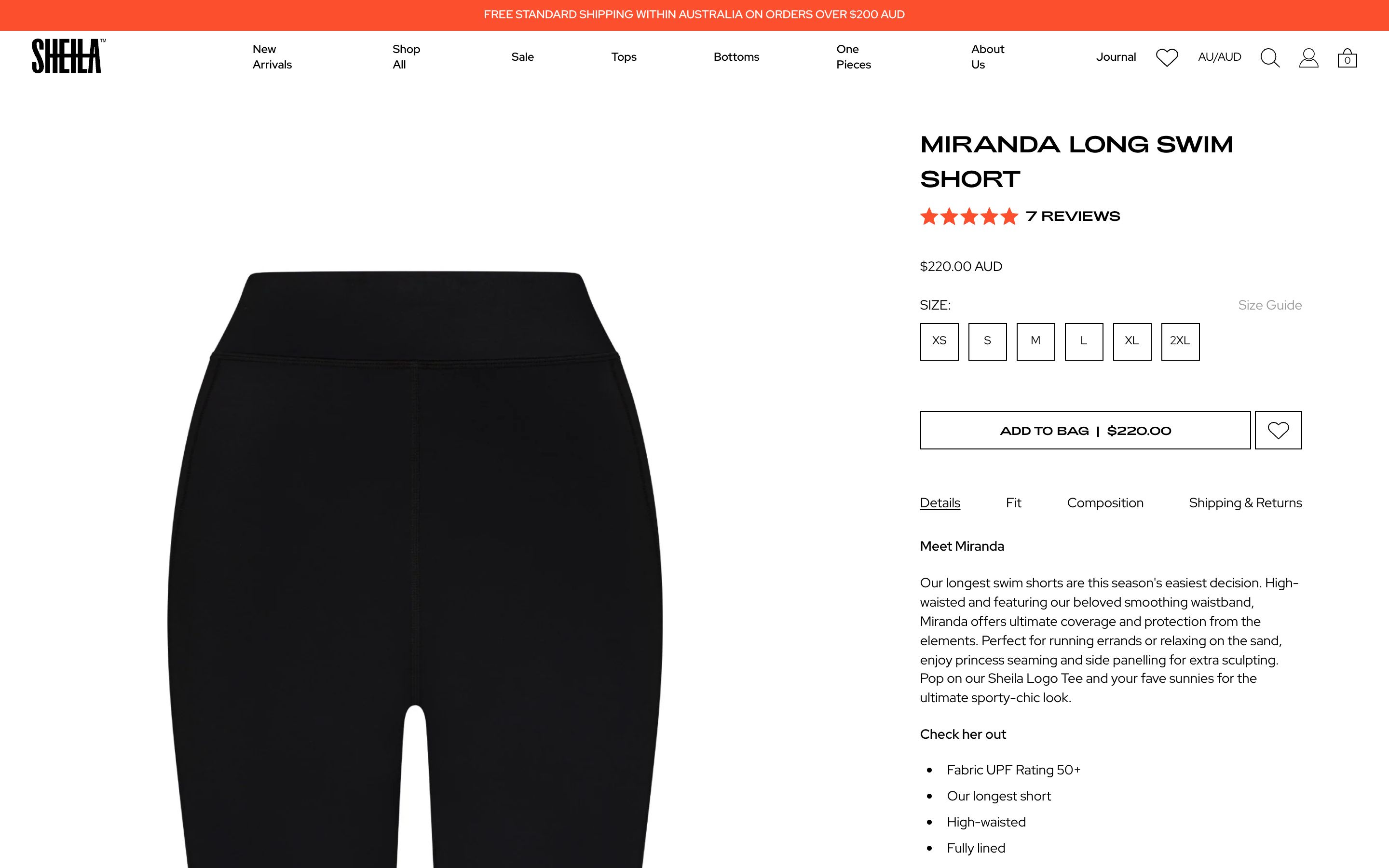
Task: Open the Size Guide link
Action: coord(1269,305)
